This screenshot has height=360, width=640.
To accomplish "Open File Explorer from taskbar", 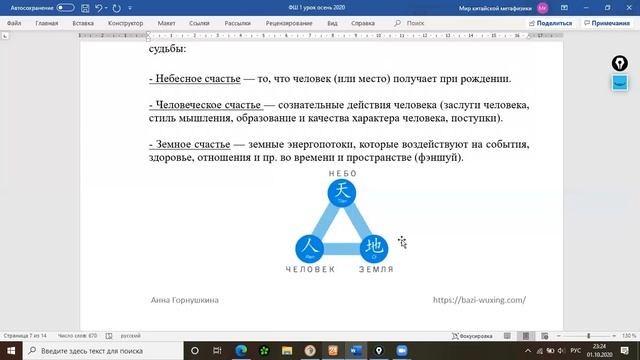I will coord(287,351).
